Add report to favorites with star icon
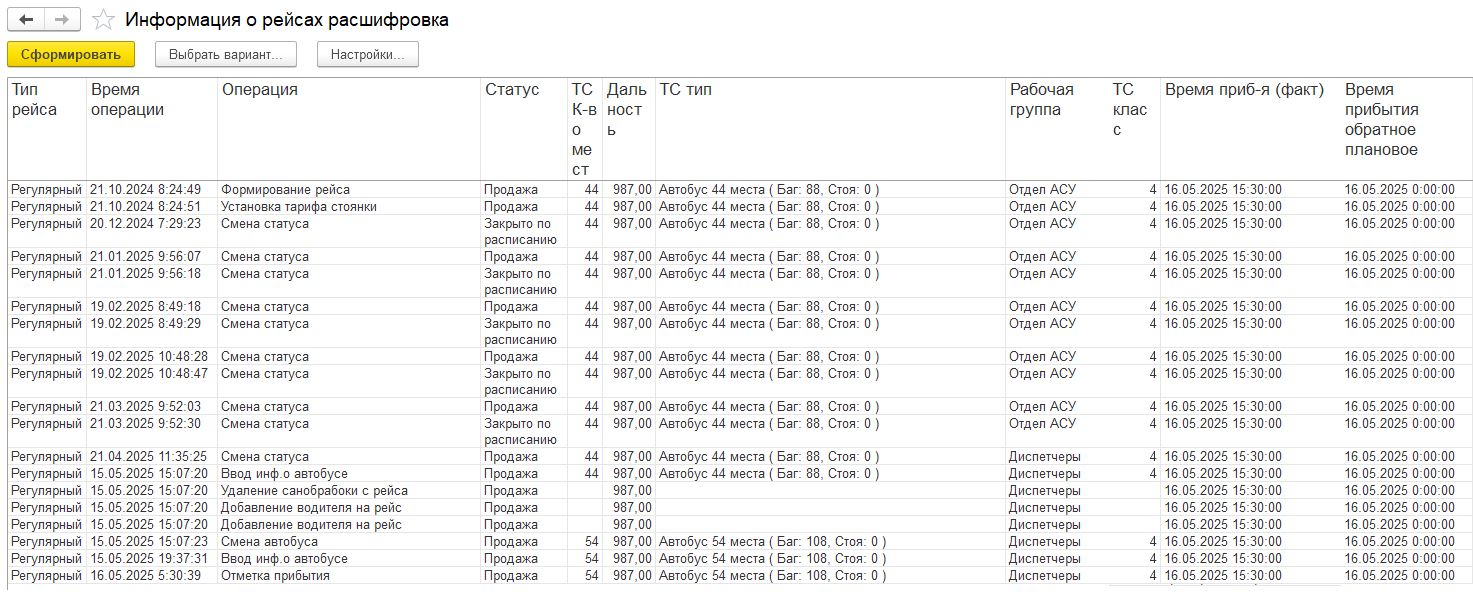The image size is (1473, 592). 102,20
